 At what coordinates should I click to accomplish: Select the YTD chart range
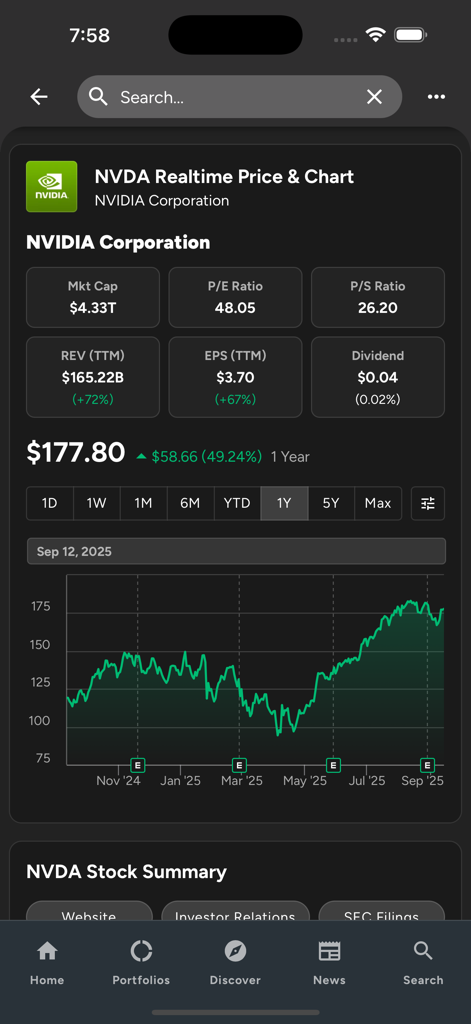tap(237, 504)
